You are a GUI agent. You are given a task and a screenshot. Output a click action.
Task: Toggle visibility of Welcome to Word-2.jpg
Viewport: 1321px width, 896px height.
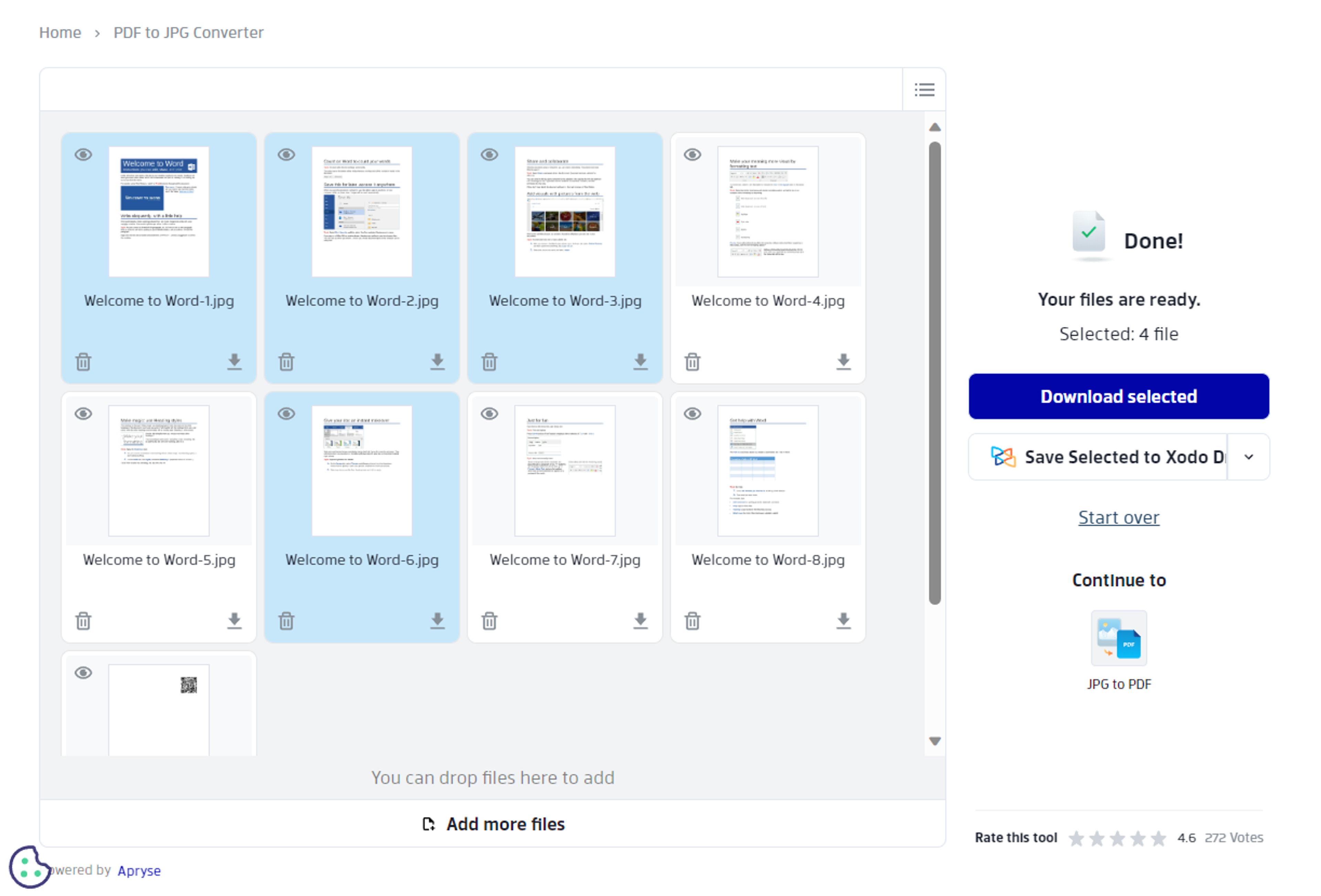(x=286, y=154)
